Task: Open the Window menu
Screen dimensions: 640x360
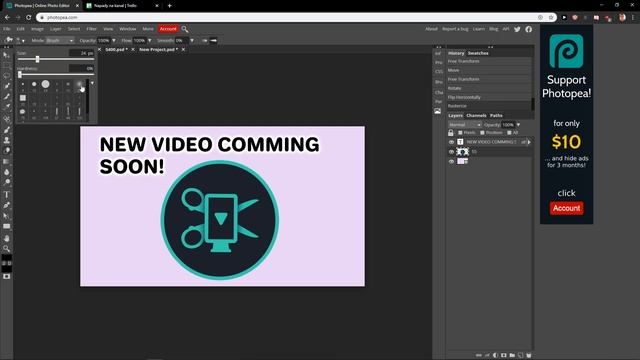Action: (x=128, y=29)
